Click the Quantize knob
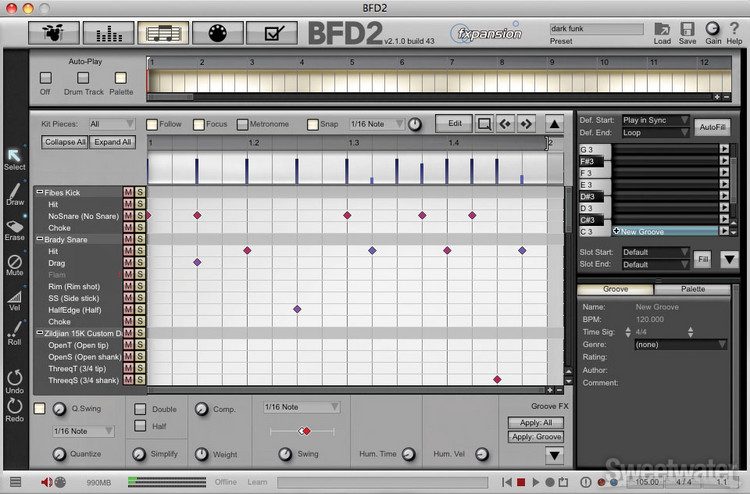Screen dimensions: 750x494 59,454
